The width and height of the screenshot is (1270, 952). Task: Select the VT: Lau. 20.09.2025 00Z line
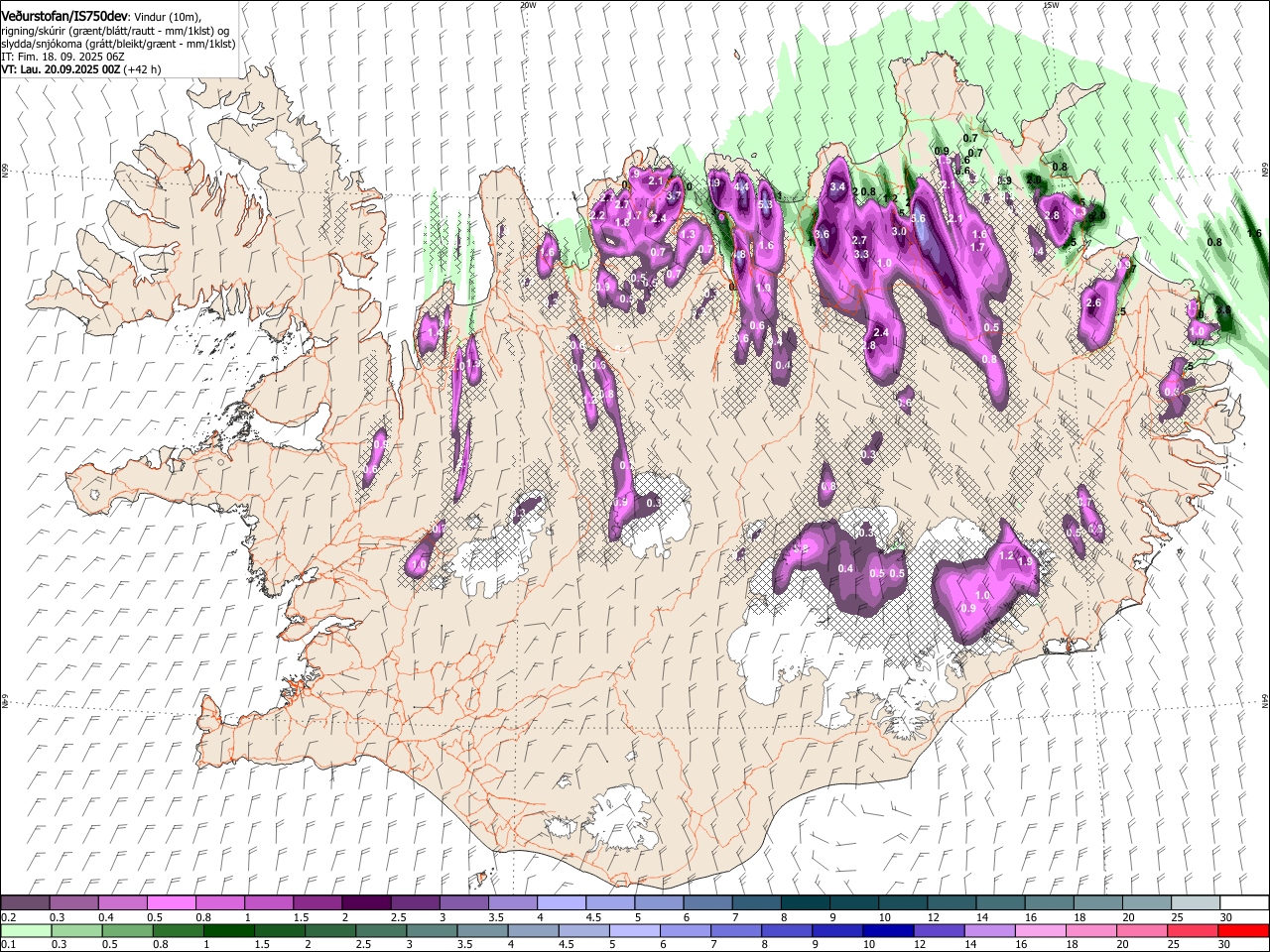click(x=81, y=69)
